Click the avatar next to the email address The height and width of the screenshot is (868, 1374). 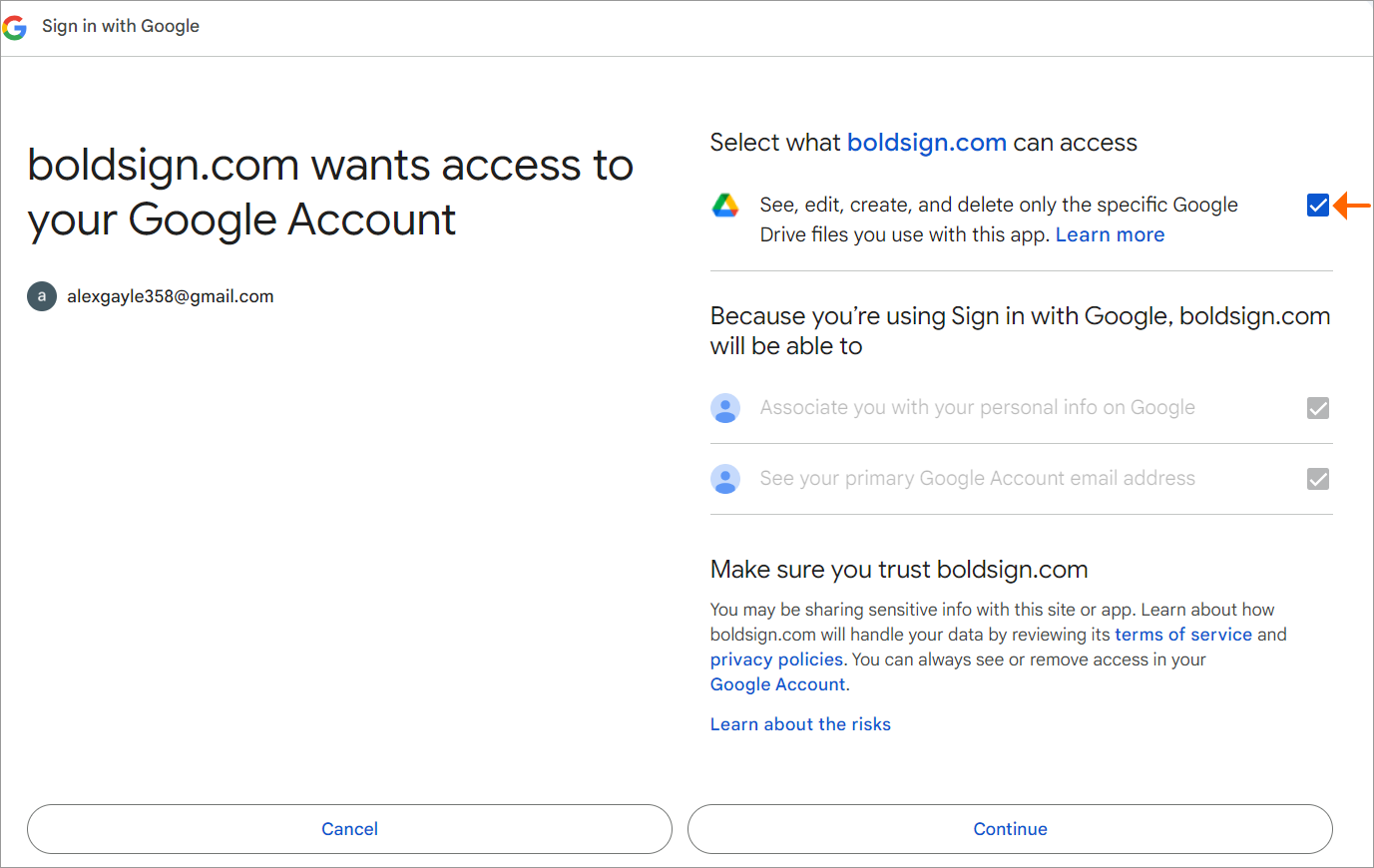point(41,296)
